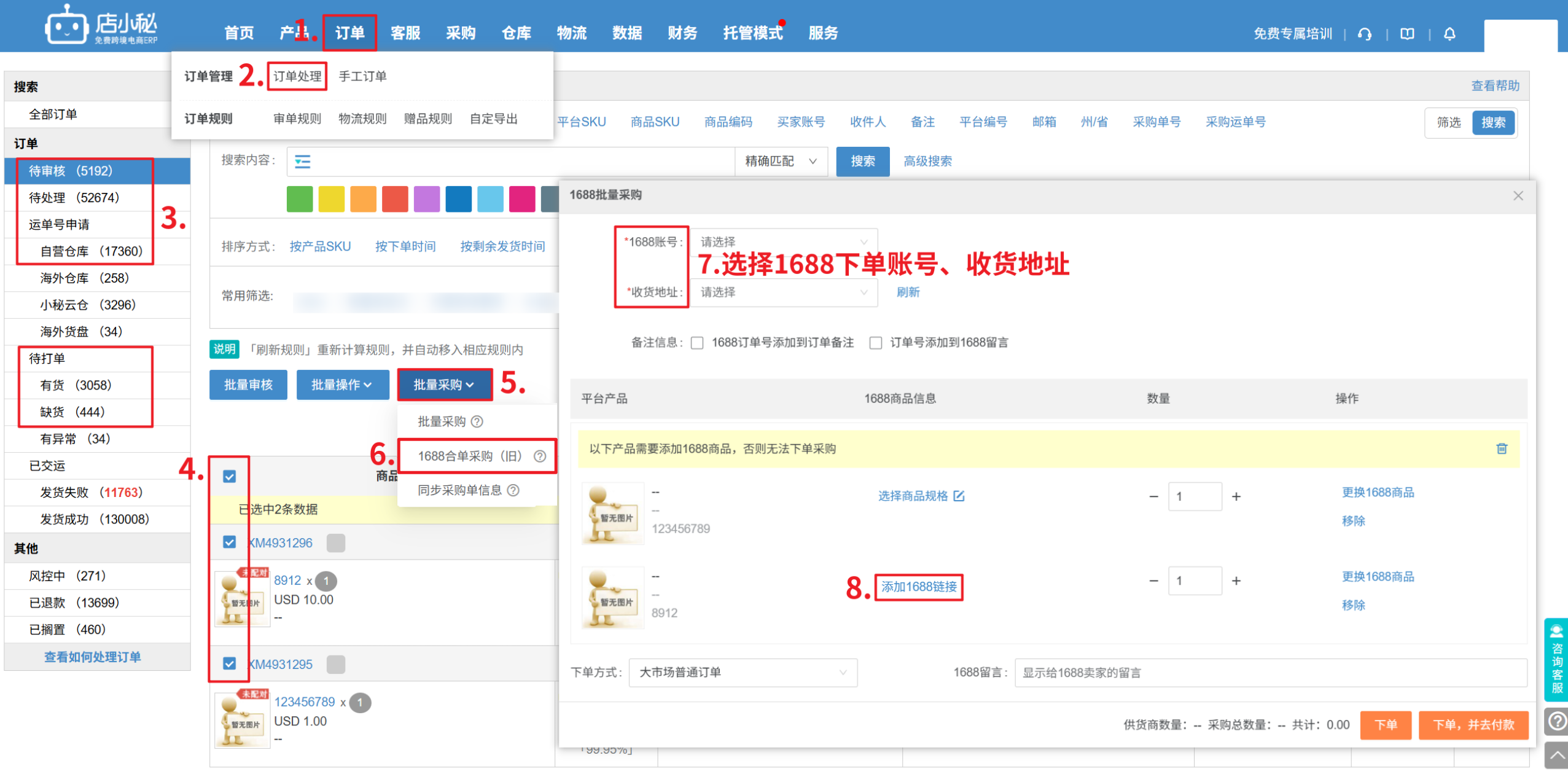Toggle the select-all orders checkbox
1568x774 pixels.
230,477
